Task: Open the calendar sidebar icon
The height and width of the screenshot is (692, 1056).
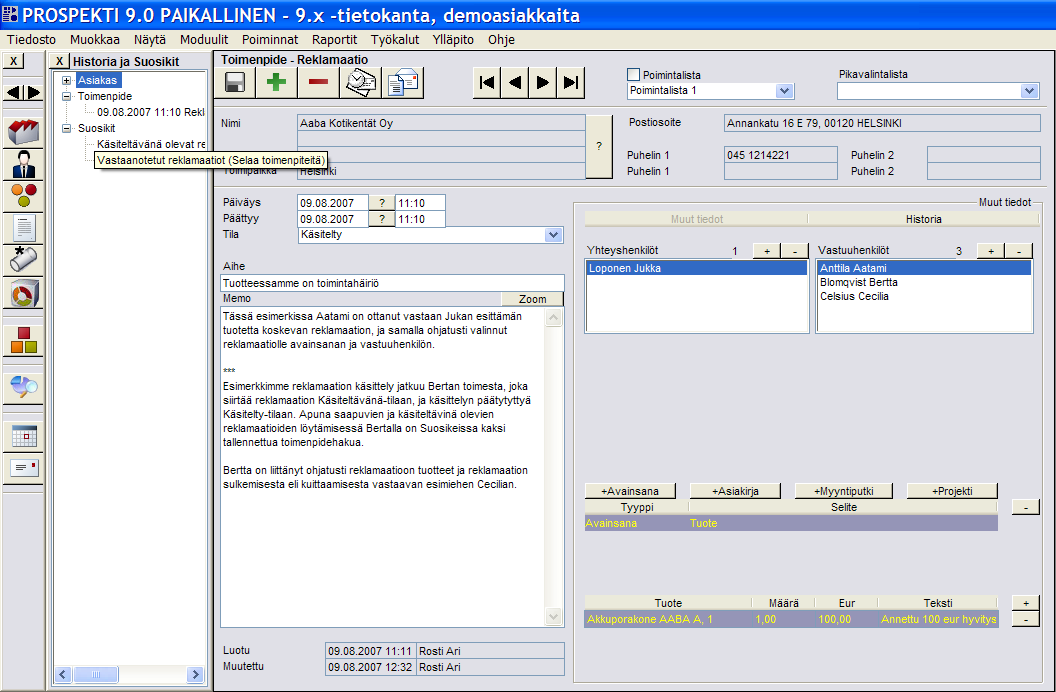Action: 24,436
